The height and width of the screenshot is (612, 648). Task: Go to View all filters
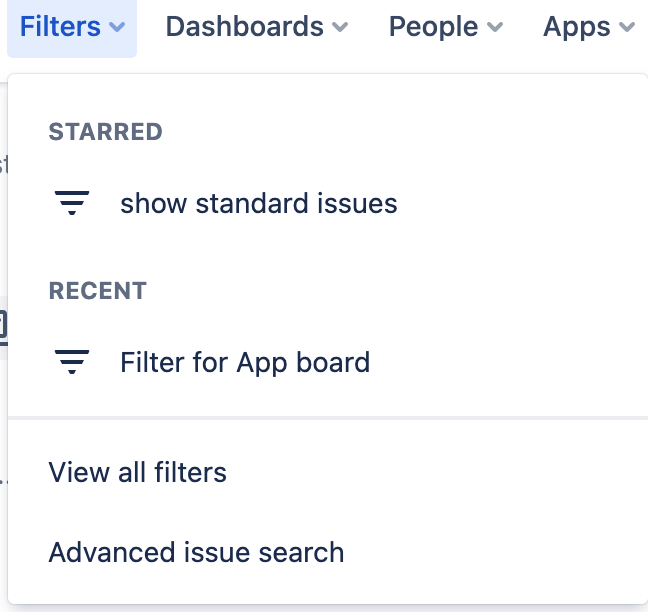point(138,472)
